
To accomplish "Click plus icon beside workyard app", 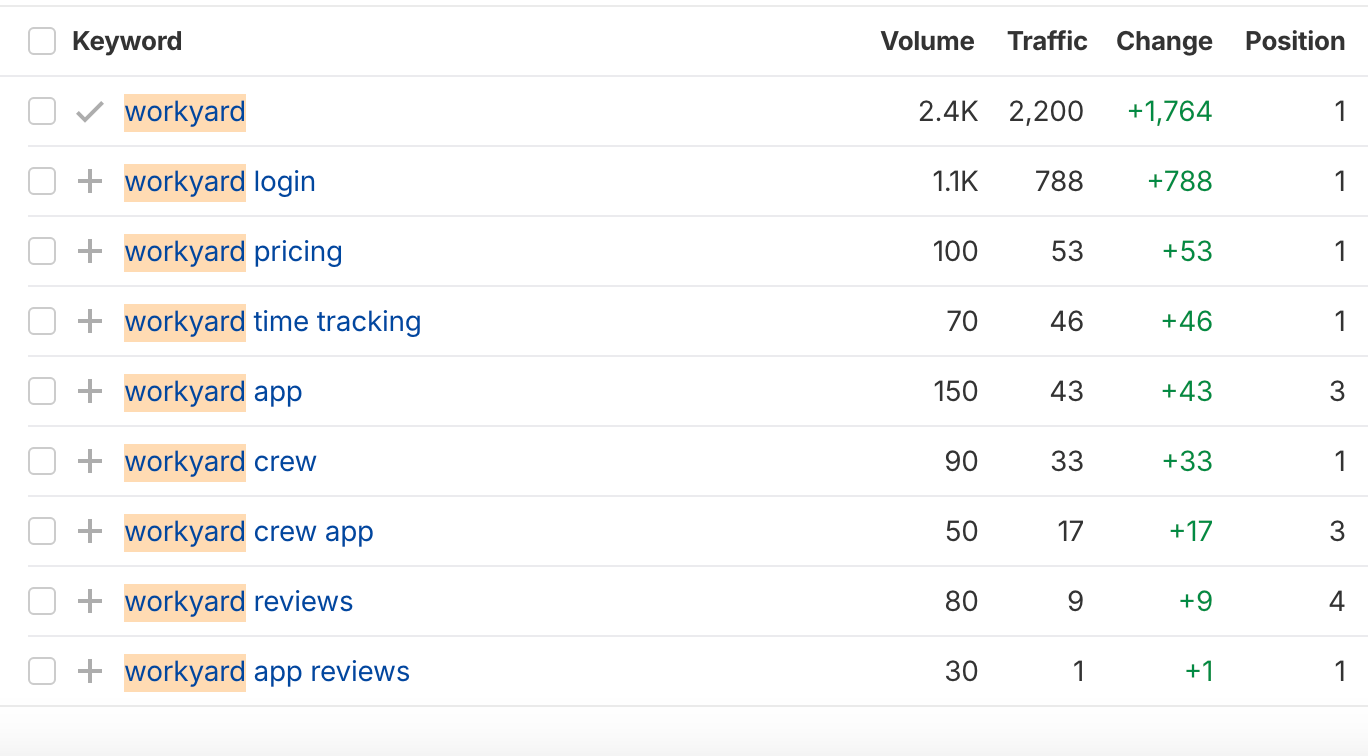I will [90, 392].
